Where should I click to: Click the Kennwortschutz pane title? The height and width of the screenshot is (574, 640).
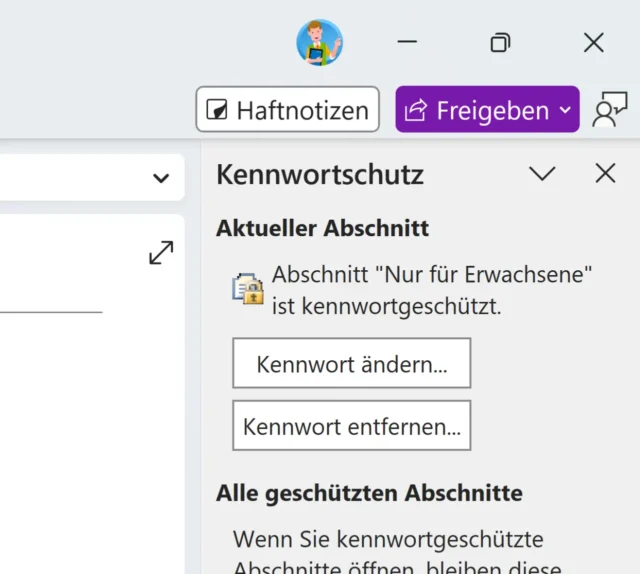coord(320,175)
